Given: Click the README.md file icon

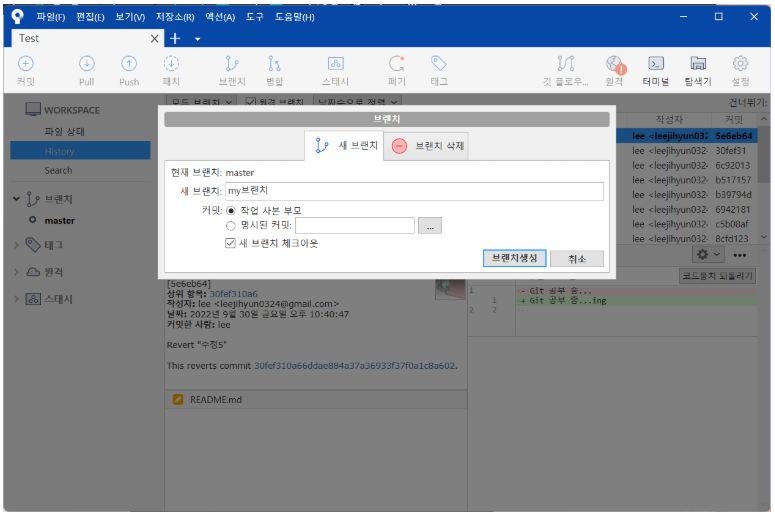Looking at the screenshot, I should (178, 399).
